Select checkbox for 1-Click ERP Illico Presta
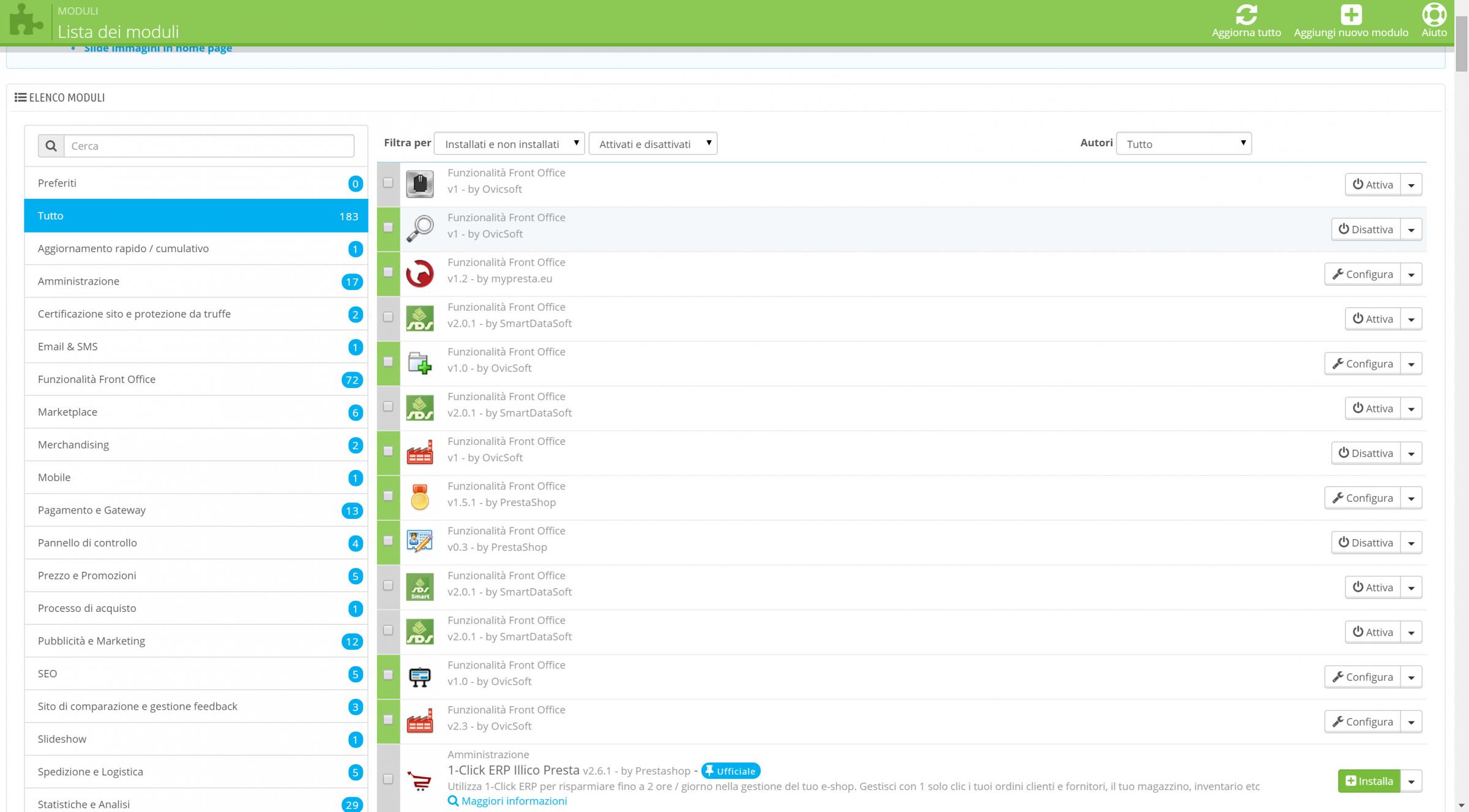 coord(388,779)
